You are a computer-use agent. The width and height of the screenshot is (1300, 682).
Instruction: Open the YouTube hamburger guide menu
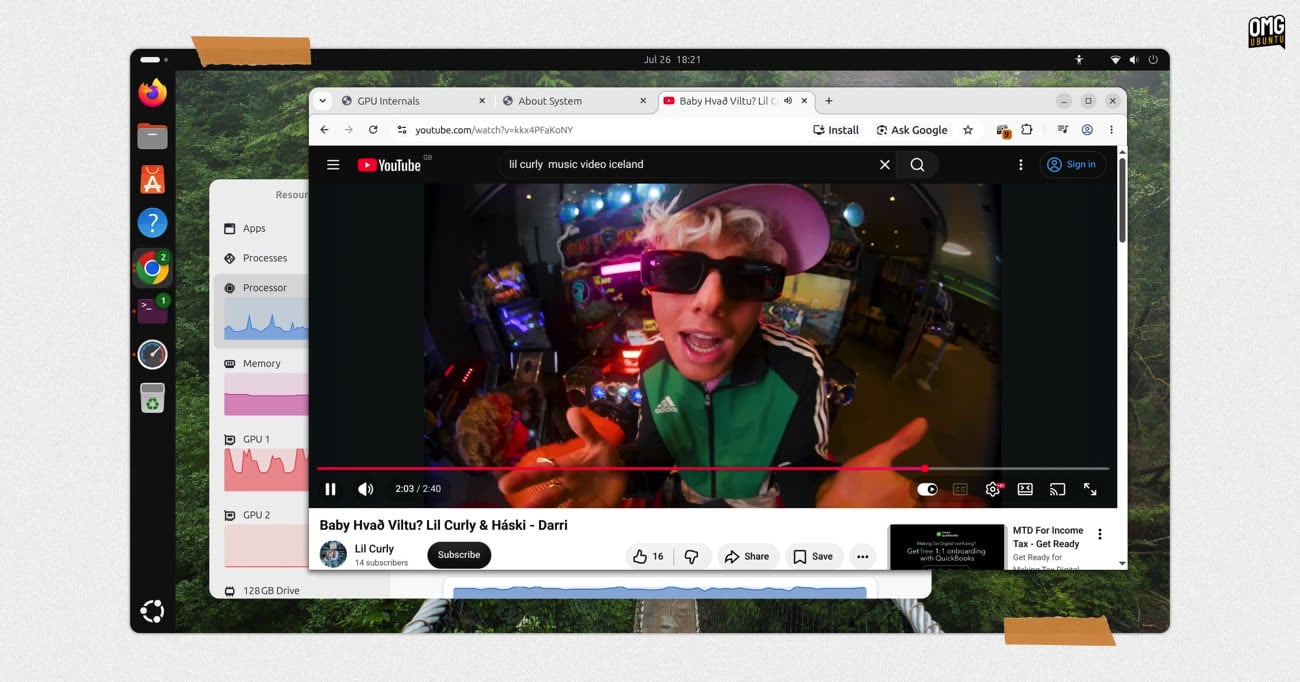[x=333, y=165]
